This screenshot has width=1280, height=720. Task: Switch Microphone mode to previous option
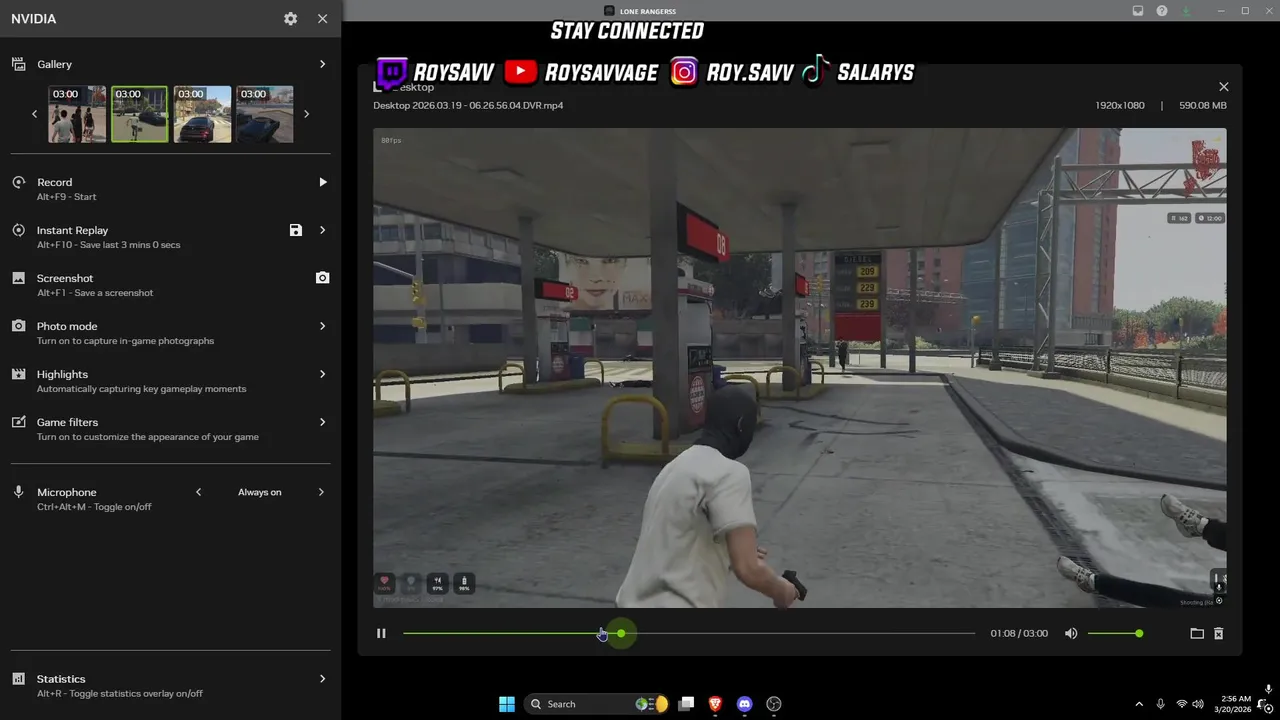click(x=198, y=492)
